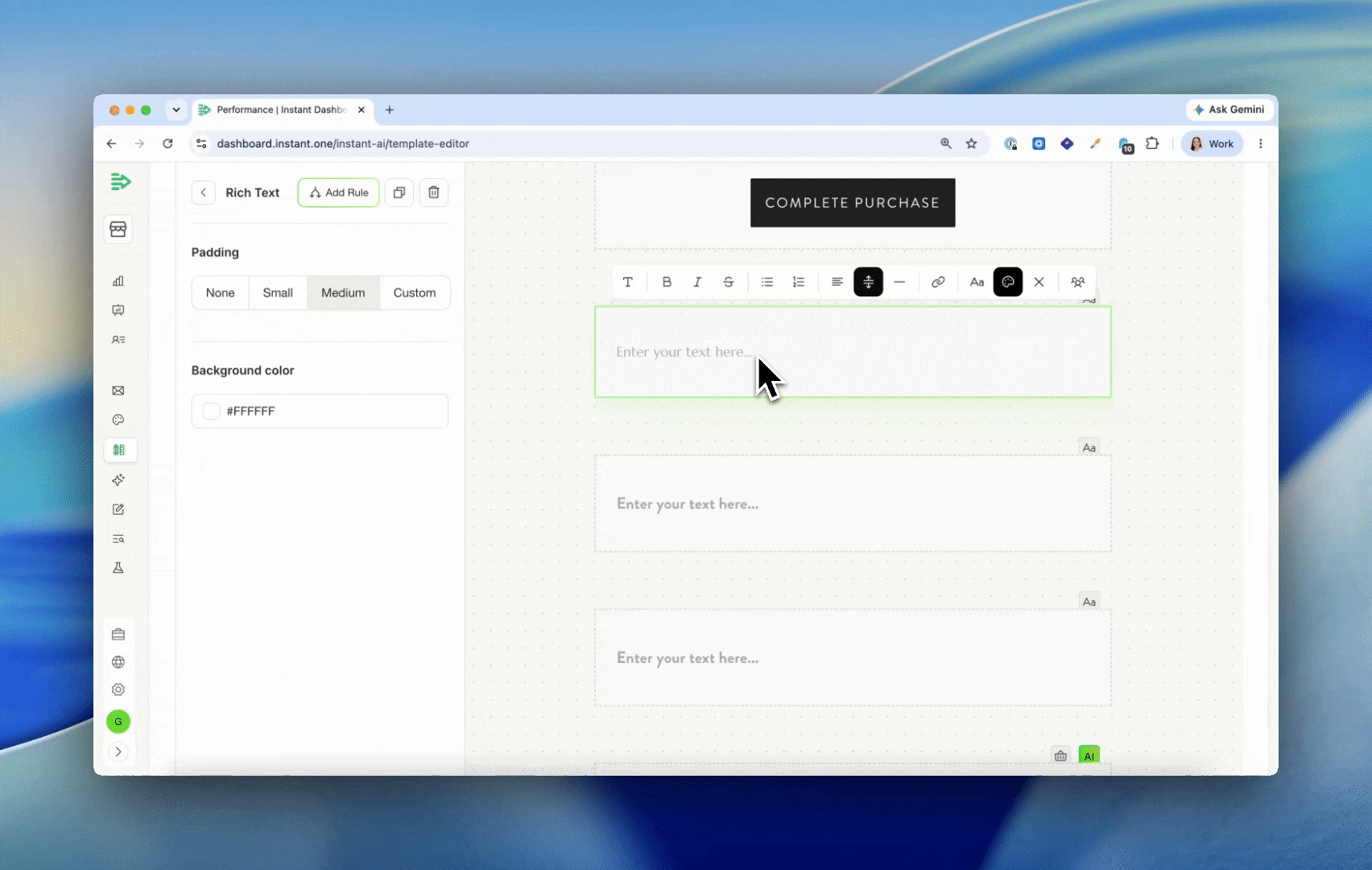Go back from the Rich Text panel
Screen dimensions: 1372x870
(x=203, y=193)
